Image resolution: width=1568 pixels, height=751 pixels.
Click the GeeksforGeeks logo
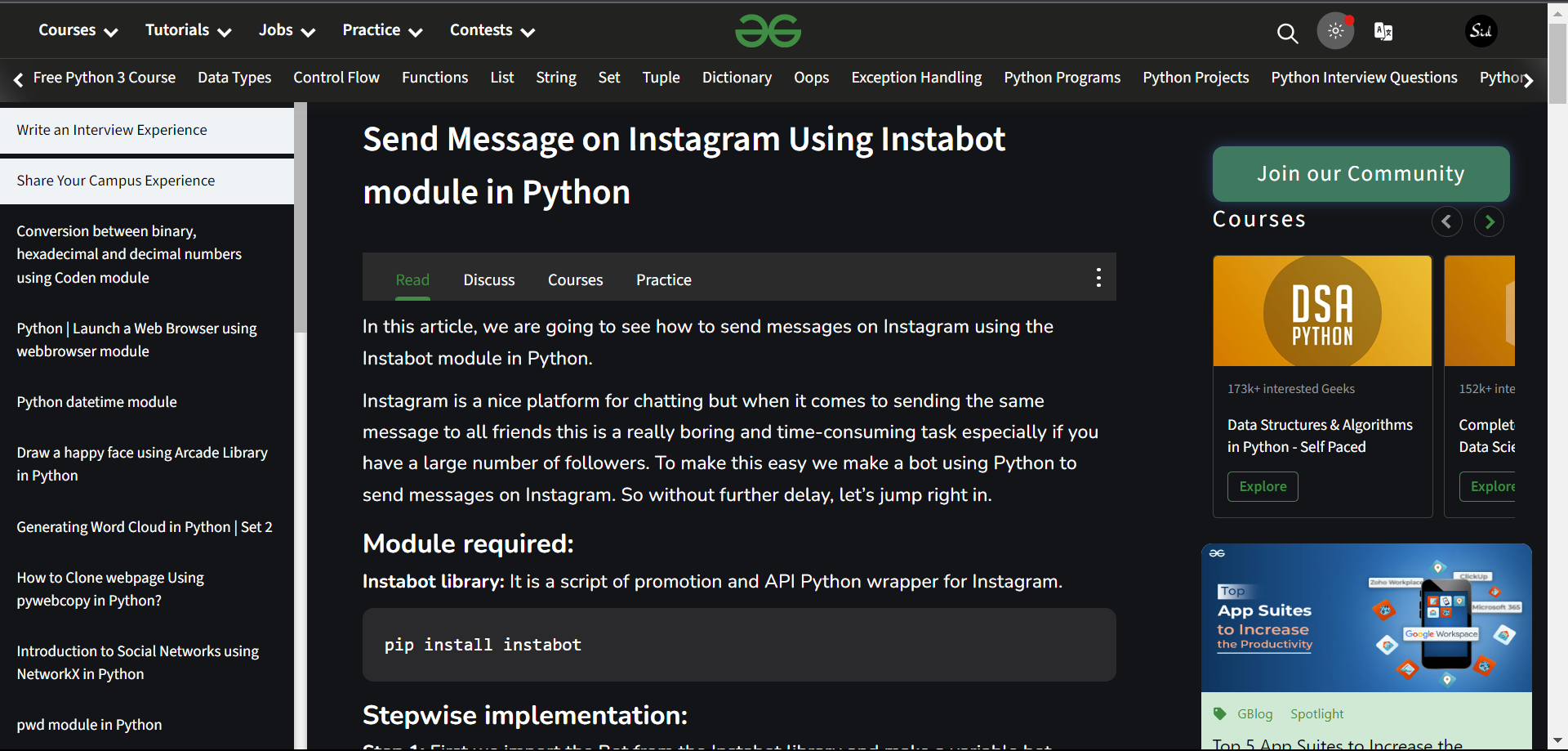(x=768, y=31)
